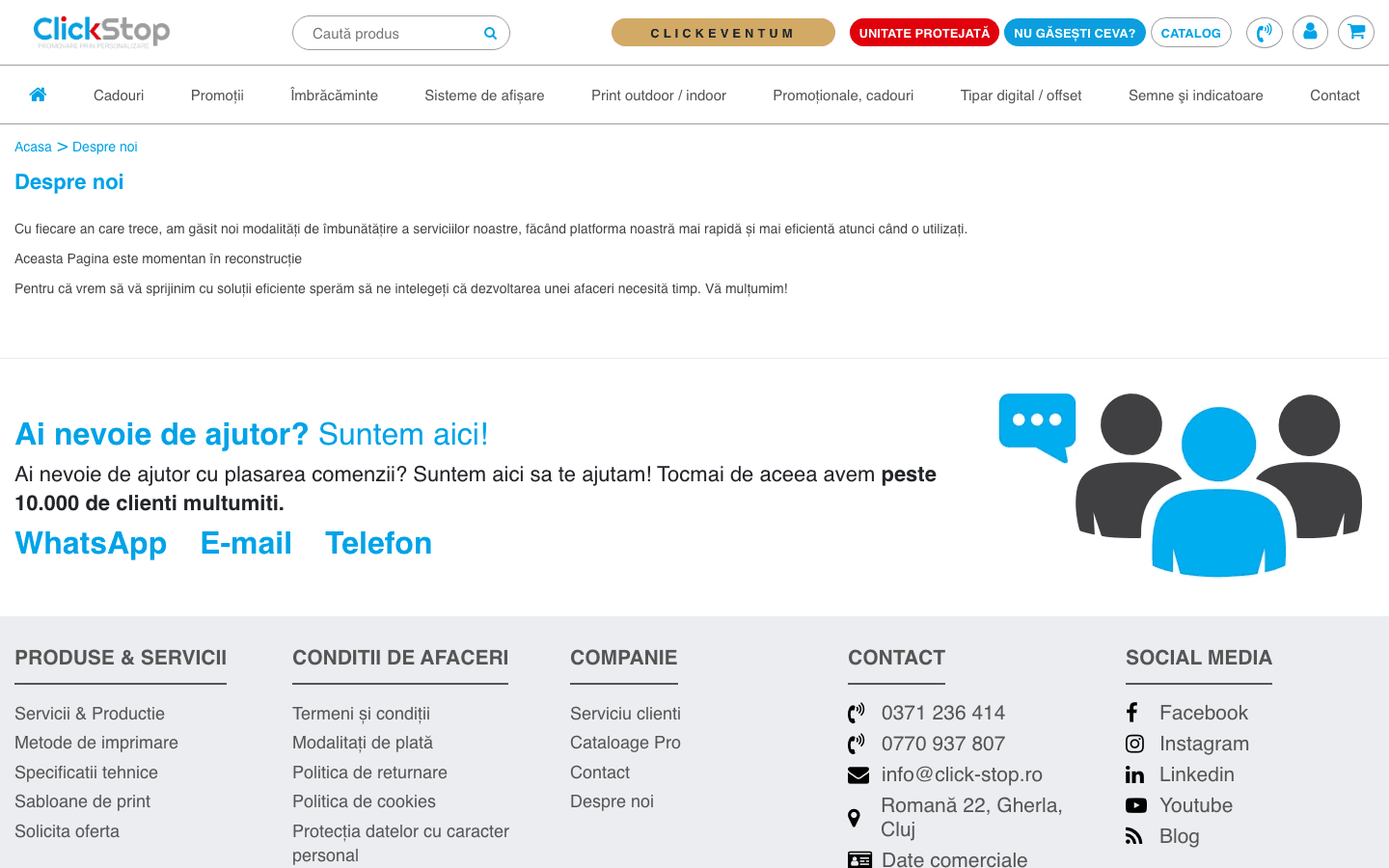1389x868 pixels.
Task: Open the Blog RSS icon
Action: (1134, 836)
